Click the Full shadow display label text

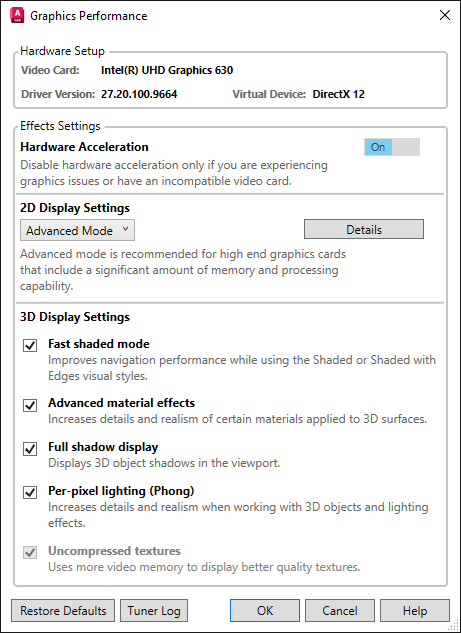pyautogui.click(x=103, y=447)
